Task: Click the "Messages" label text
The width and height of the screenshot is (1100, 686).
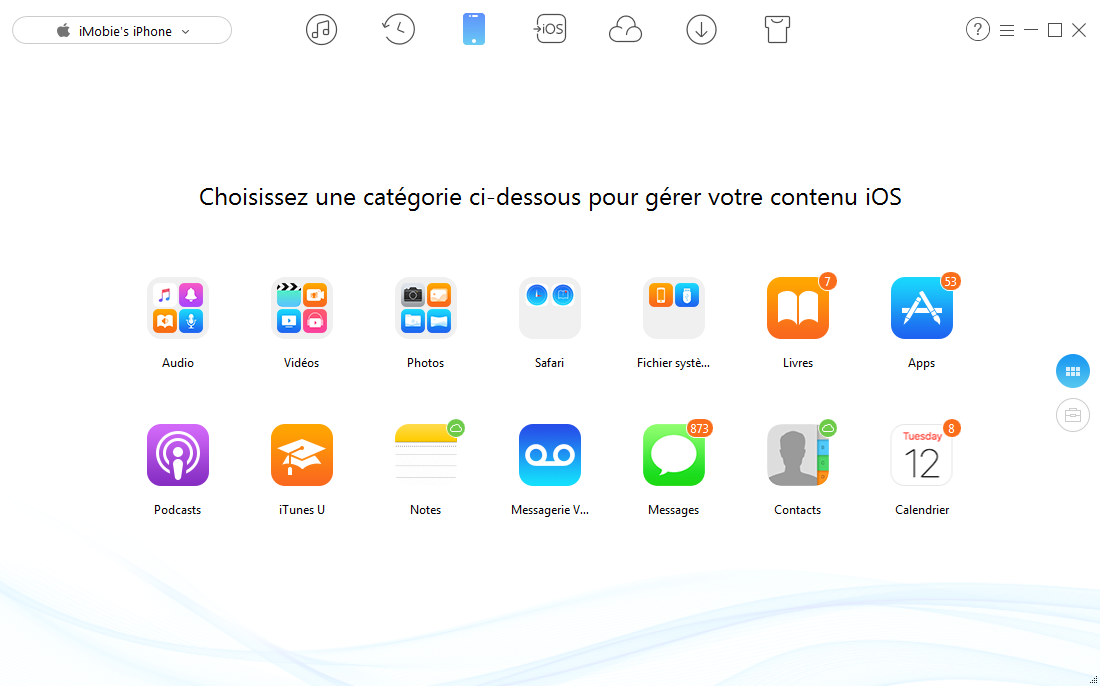Action: click(673, 510)
